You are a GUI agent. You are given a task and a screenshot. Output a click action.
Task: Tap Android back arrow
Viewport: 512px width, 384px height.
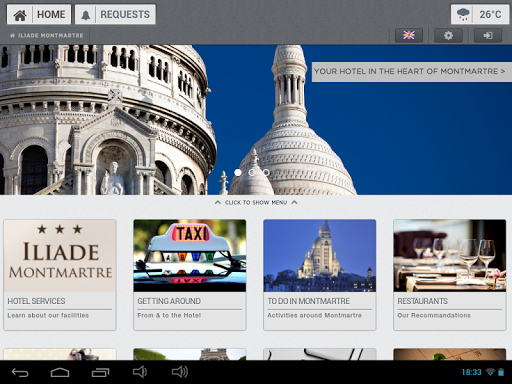click(x=20, y=372)
